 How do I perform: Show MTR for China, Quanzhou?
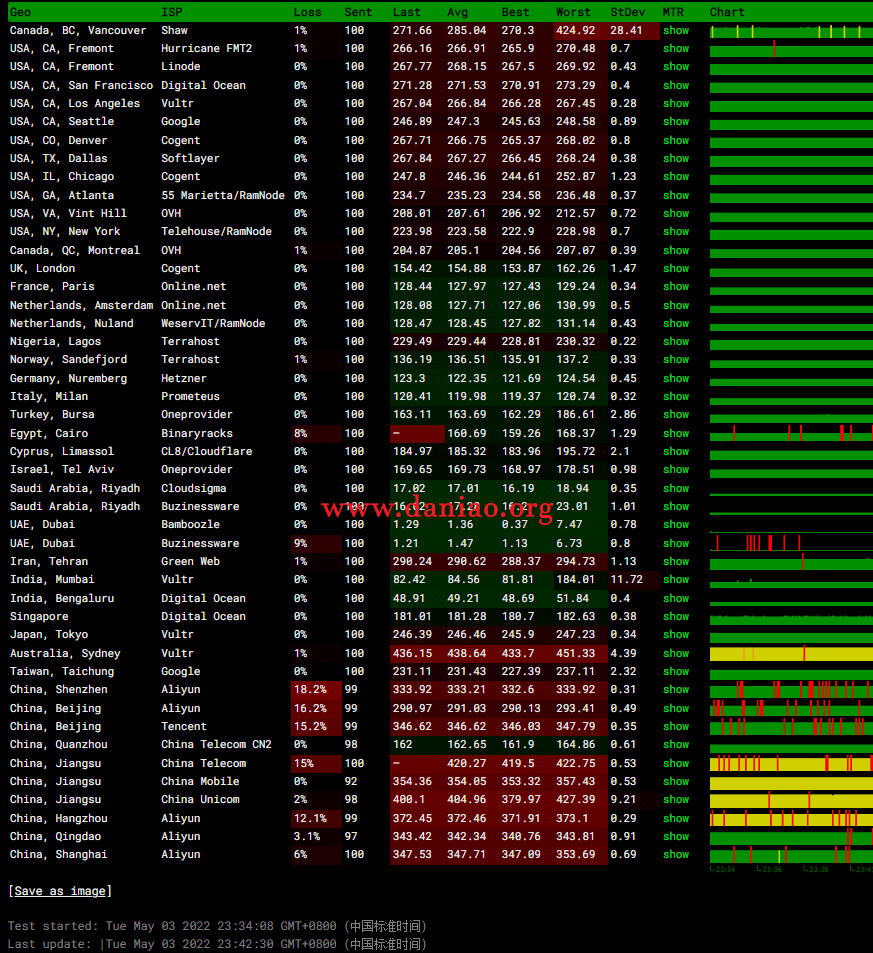(676, 745)
